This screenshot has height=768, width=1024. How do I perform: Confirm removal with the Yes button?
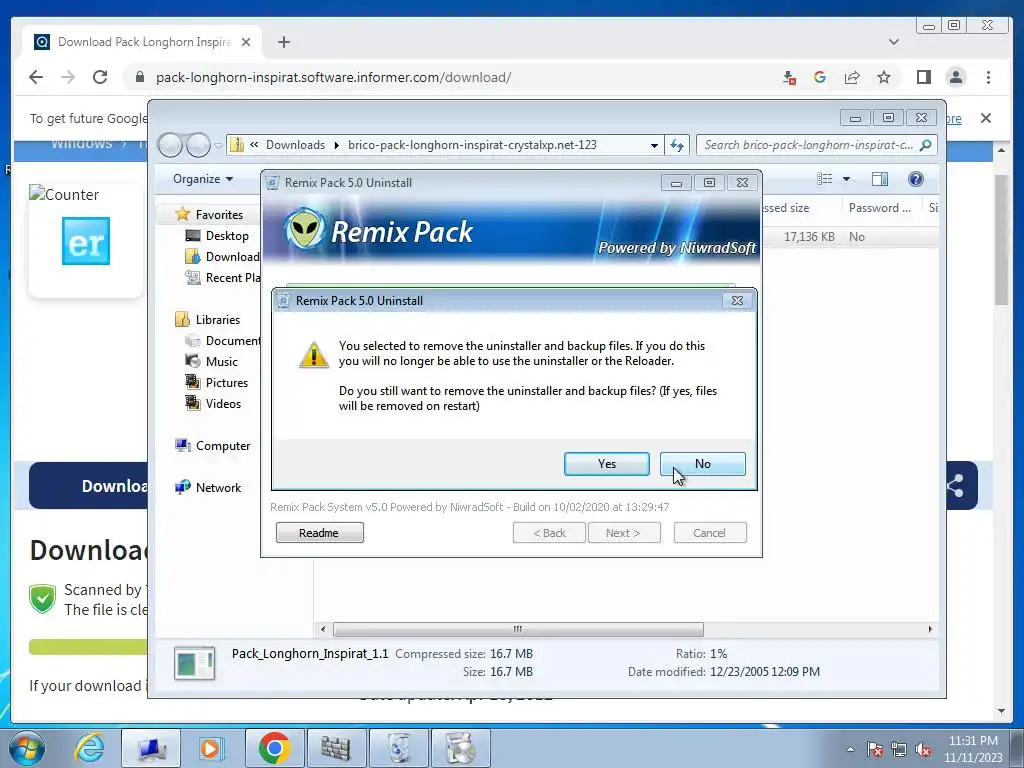[606, 464]
